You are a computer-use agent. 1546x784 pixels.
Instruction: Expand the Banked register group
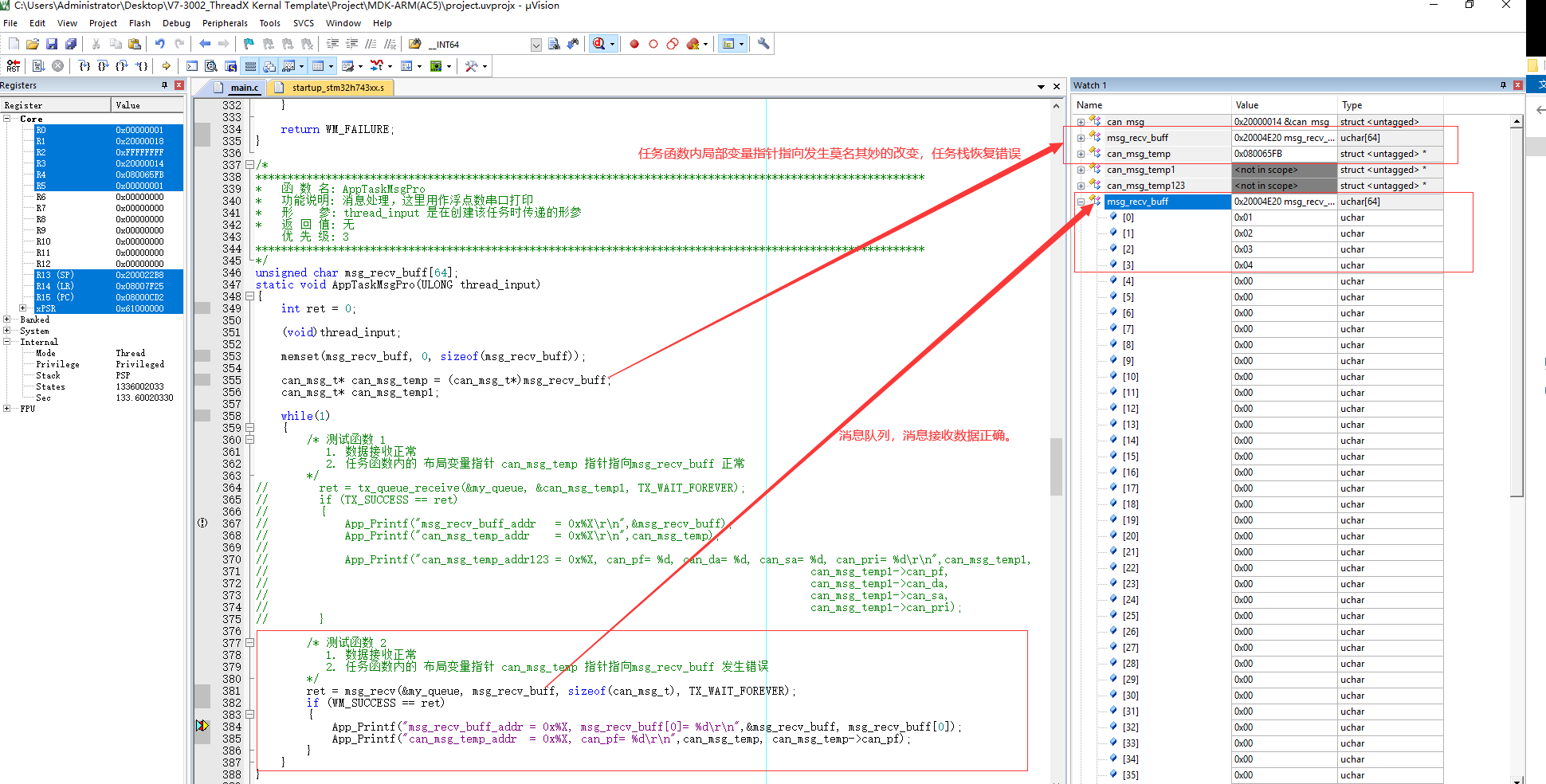click(x=7, y=319)
